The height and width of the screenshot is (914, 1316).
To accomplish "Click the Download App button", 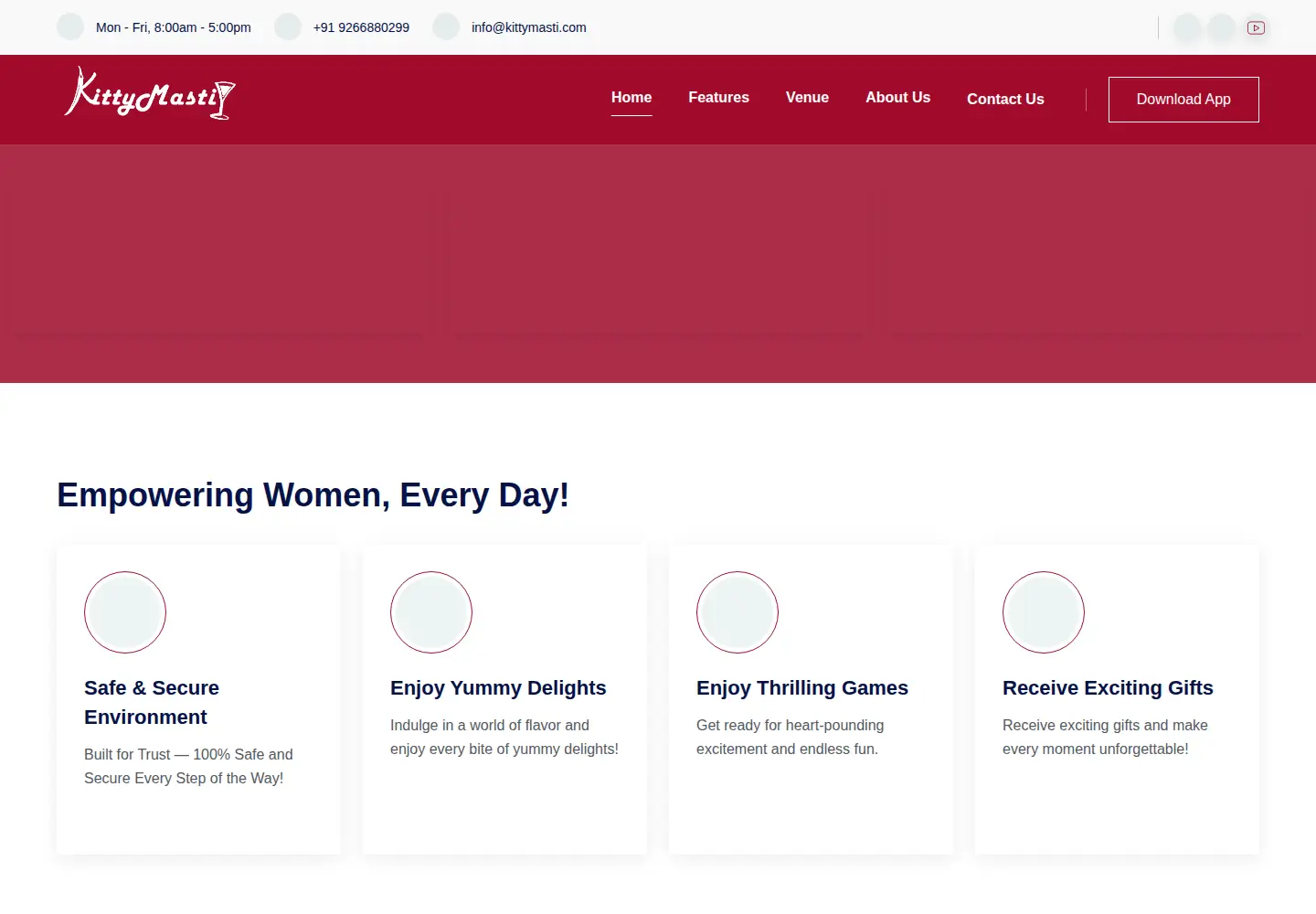I will tap(1183, 100).
